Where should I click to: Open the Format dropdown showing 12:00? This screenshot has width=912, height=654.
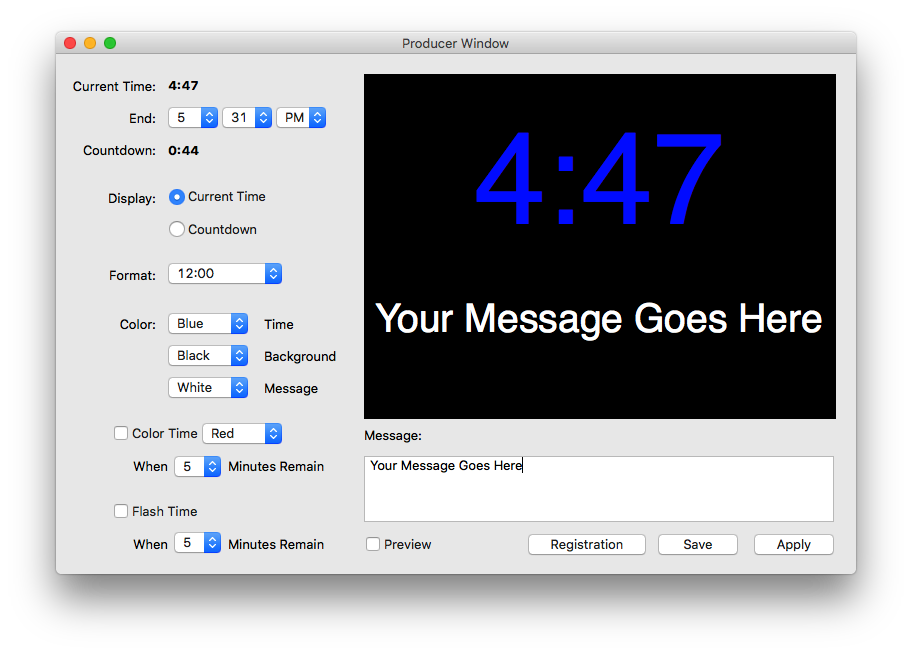point(224,273)
